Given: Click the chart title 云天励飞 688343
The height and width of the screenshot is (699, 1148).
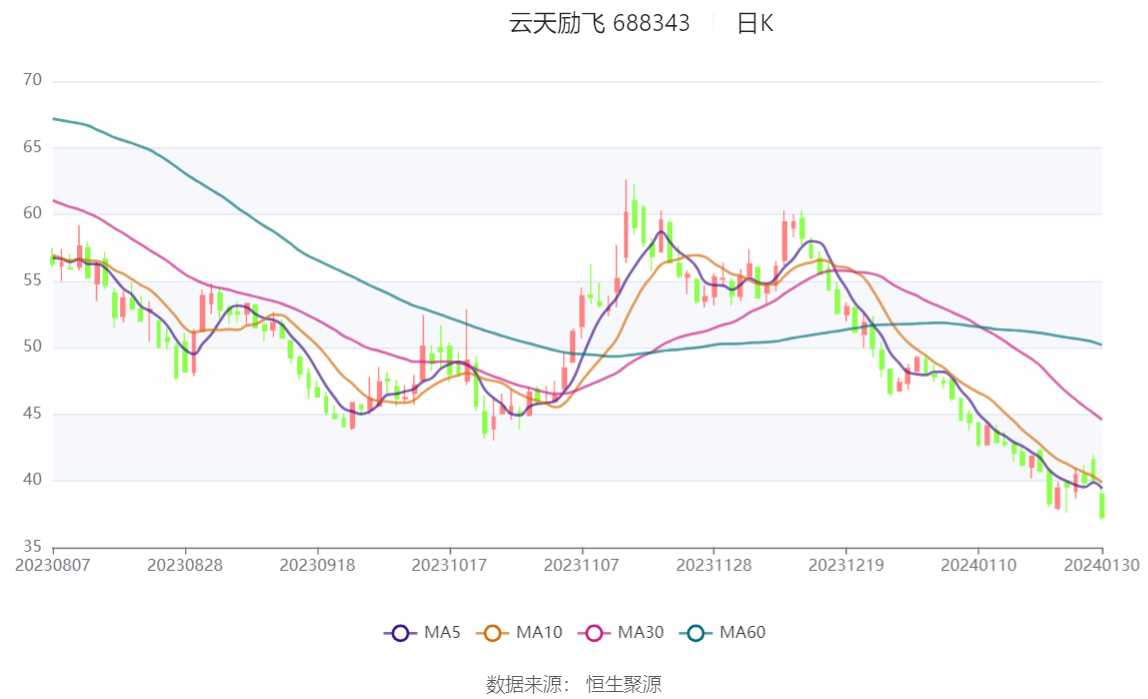Looking at the screenshot, I should [x=599, y=23].
